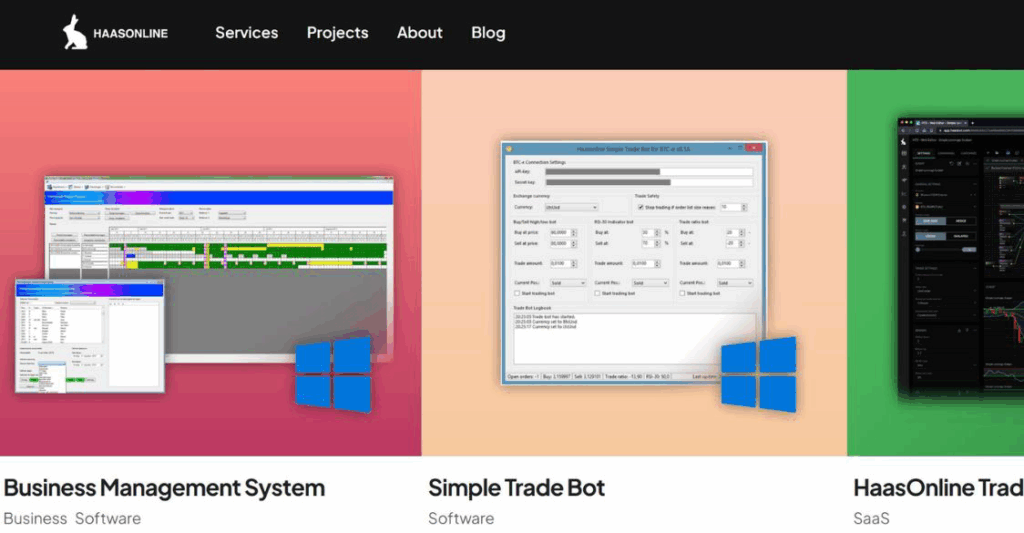
Task: Click the HaasOnline rabbit logo
Action: click(x=75, y=32)
